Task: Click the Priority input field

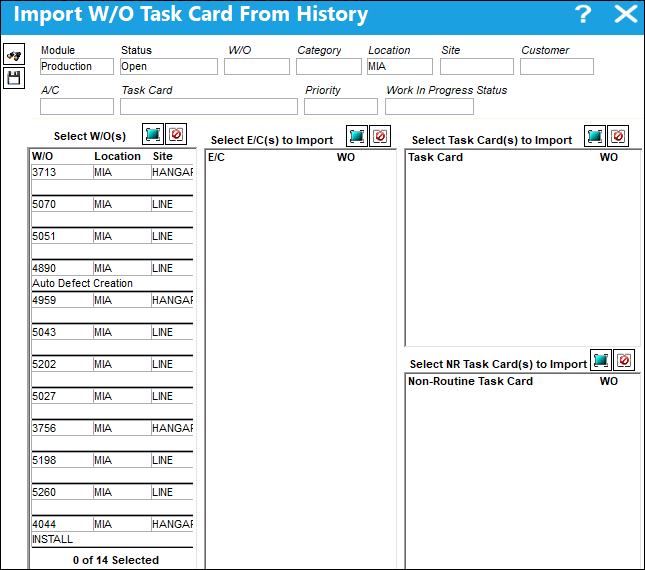Action: click(341, 107)
